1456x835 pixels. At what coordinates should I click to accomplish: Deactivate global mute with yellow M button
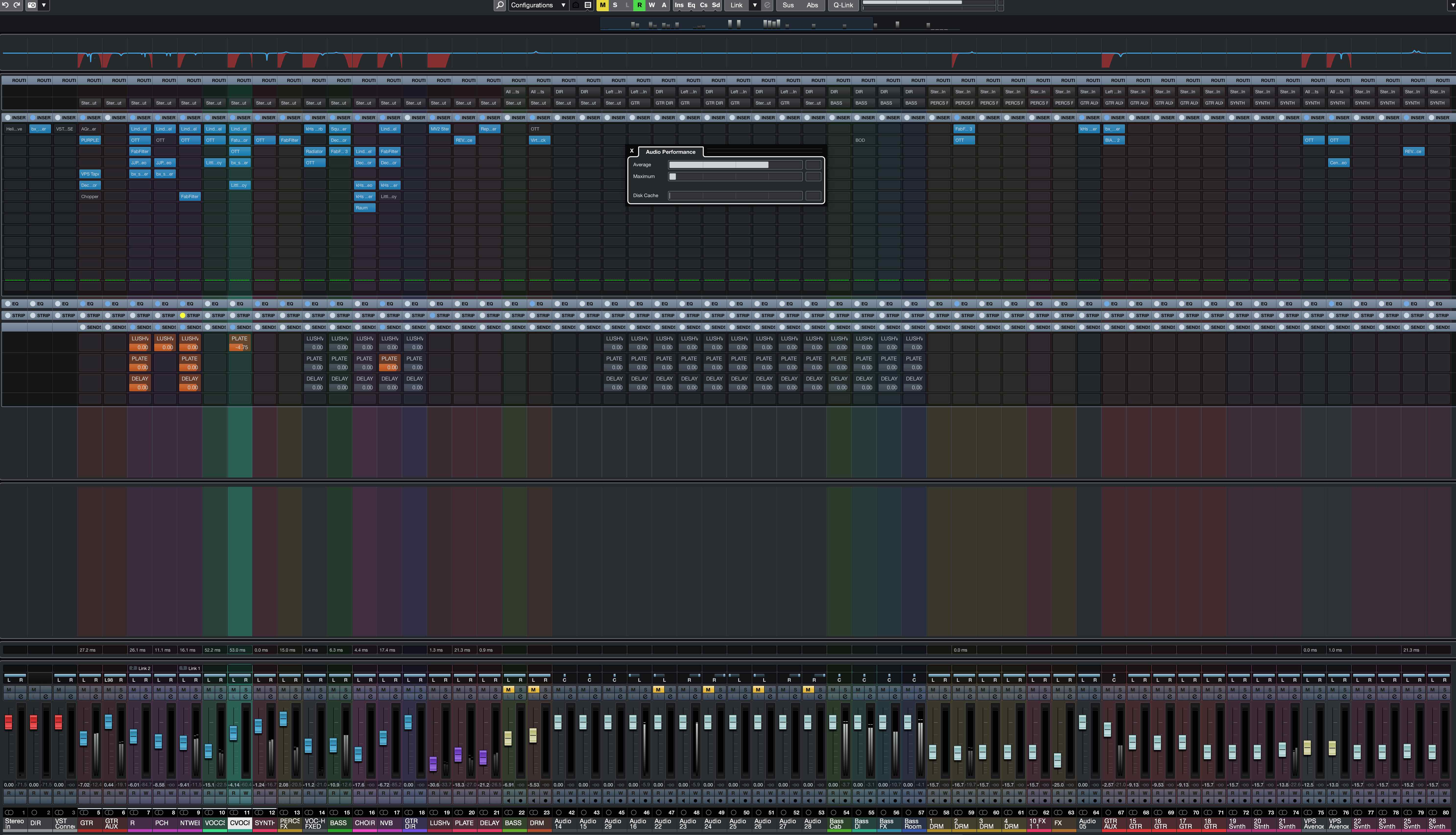[602, 5]
